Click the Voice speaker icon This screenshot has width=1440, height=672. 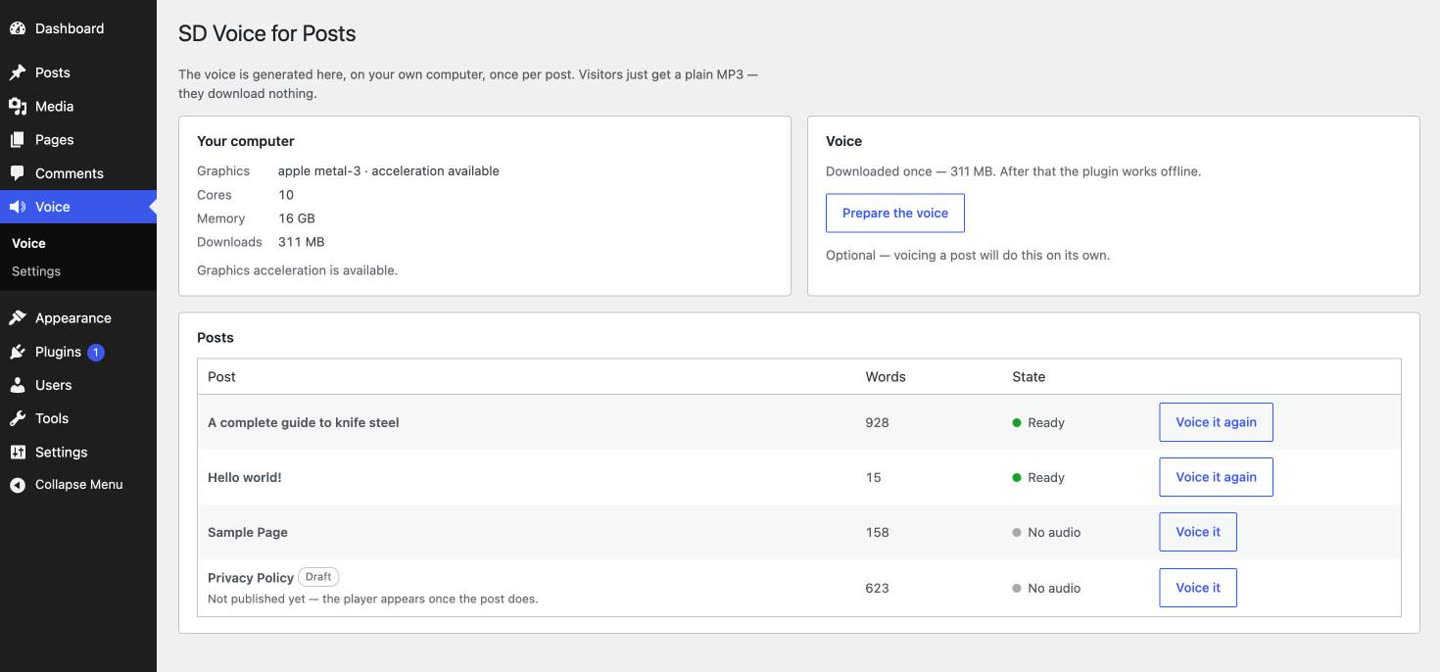point(17,207)
